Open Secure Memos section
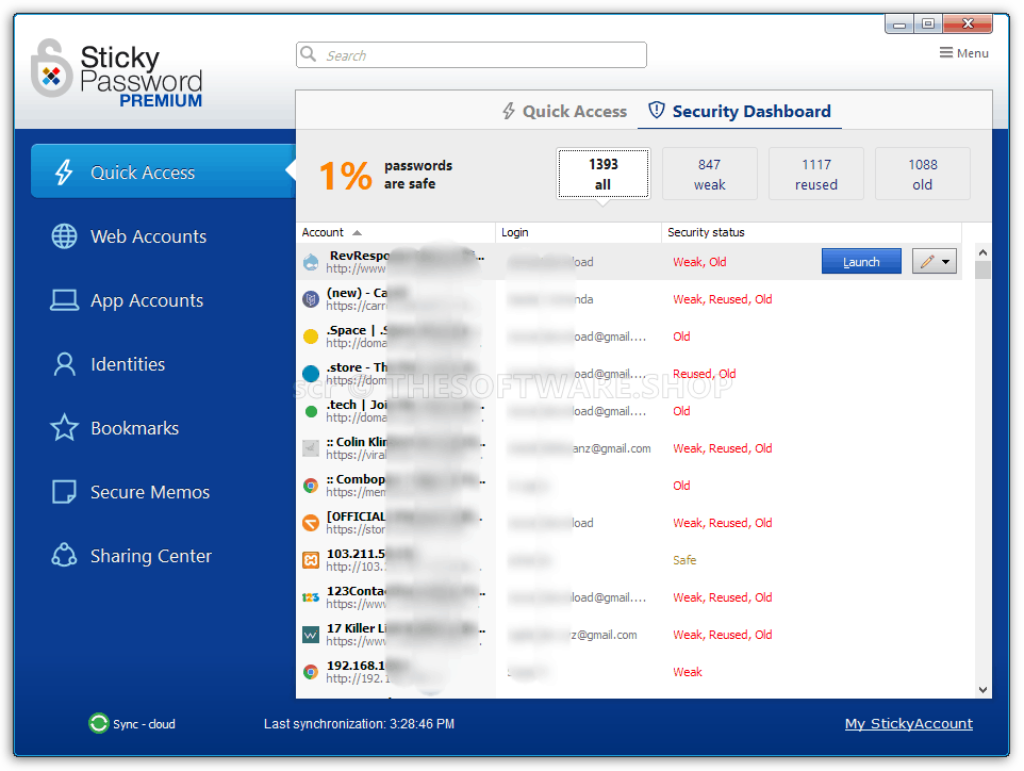This screenshot has height=771, width=1024. 150,492
